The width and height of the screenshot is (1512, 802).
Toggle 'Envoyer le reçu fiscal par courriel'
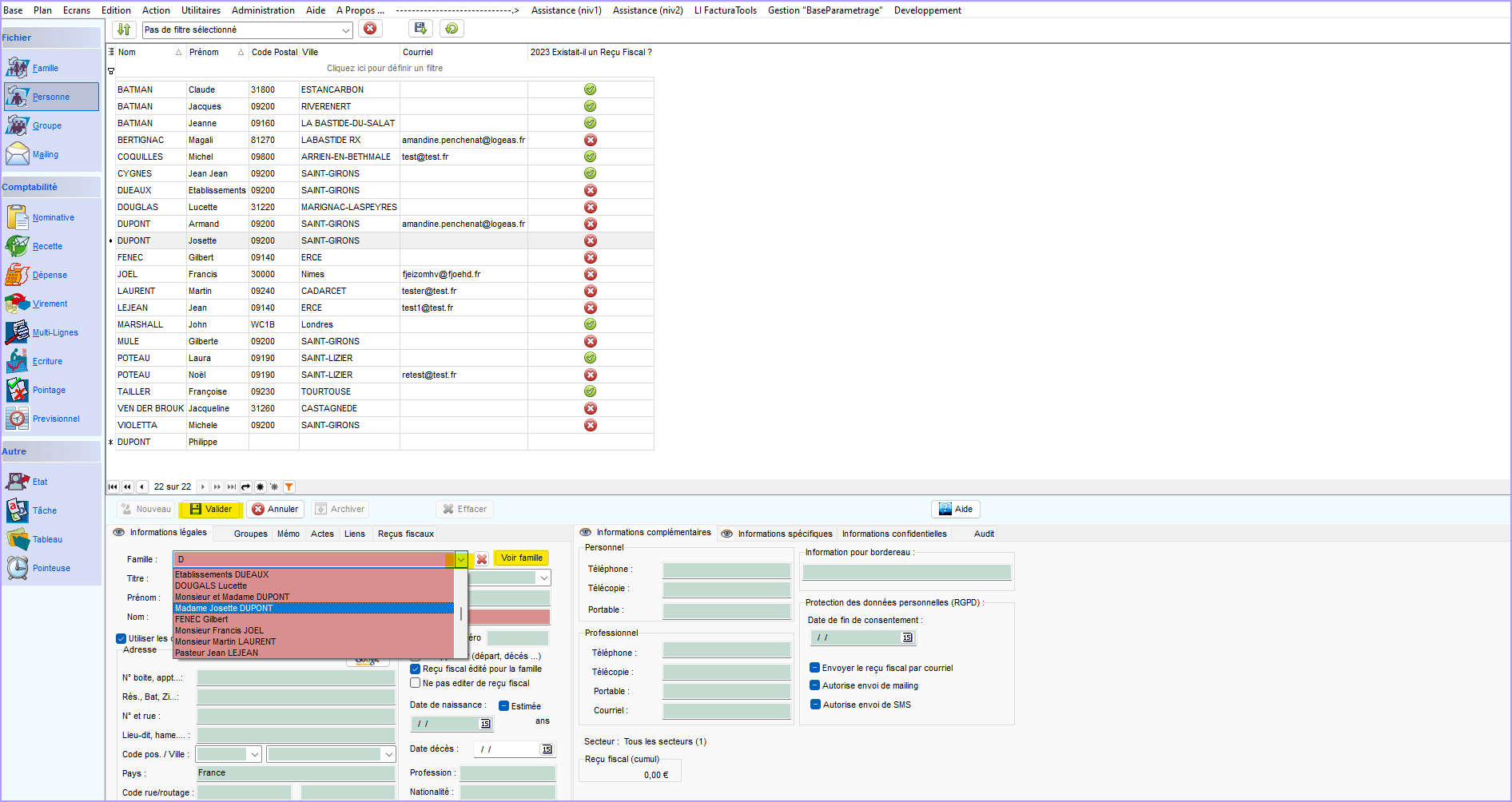tap(815, 668)
